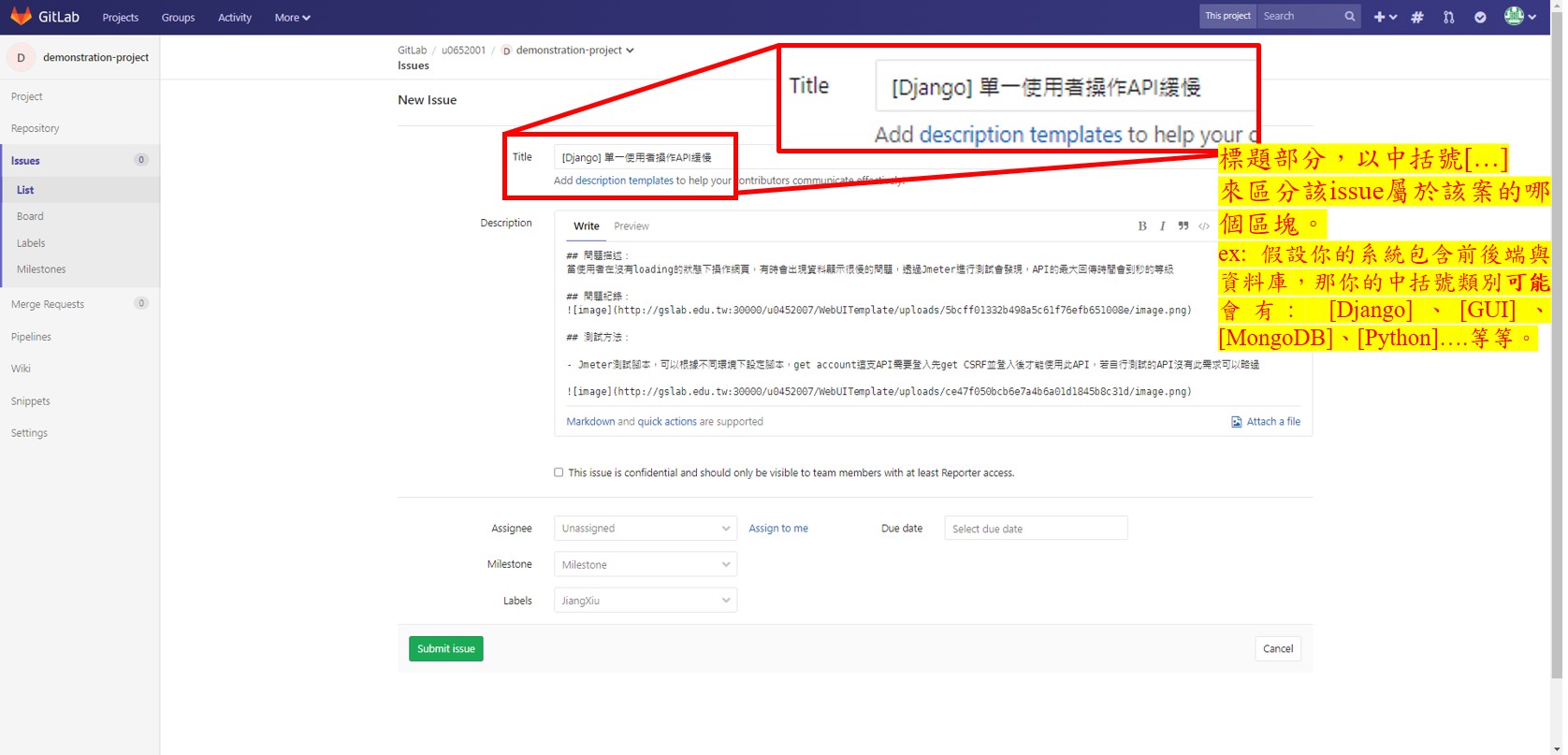Open todos checkmark icon in navbar
This screenshot has width=1568, height=755.
1480,17
